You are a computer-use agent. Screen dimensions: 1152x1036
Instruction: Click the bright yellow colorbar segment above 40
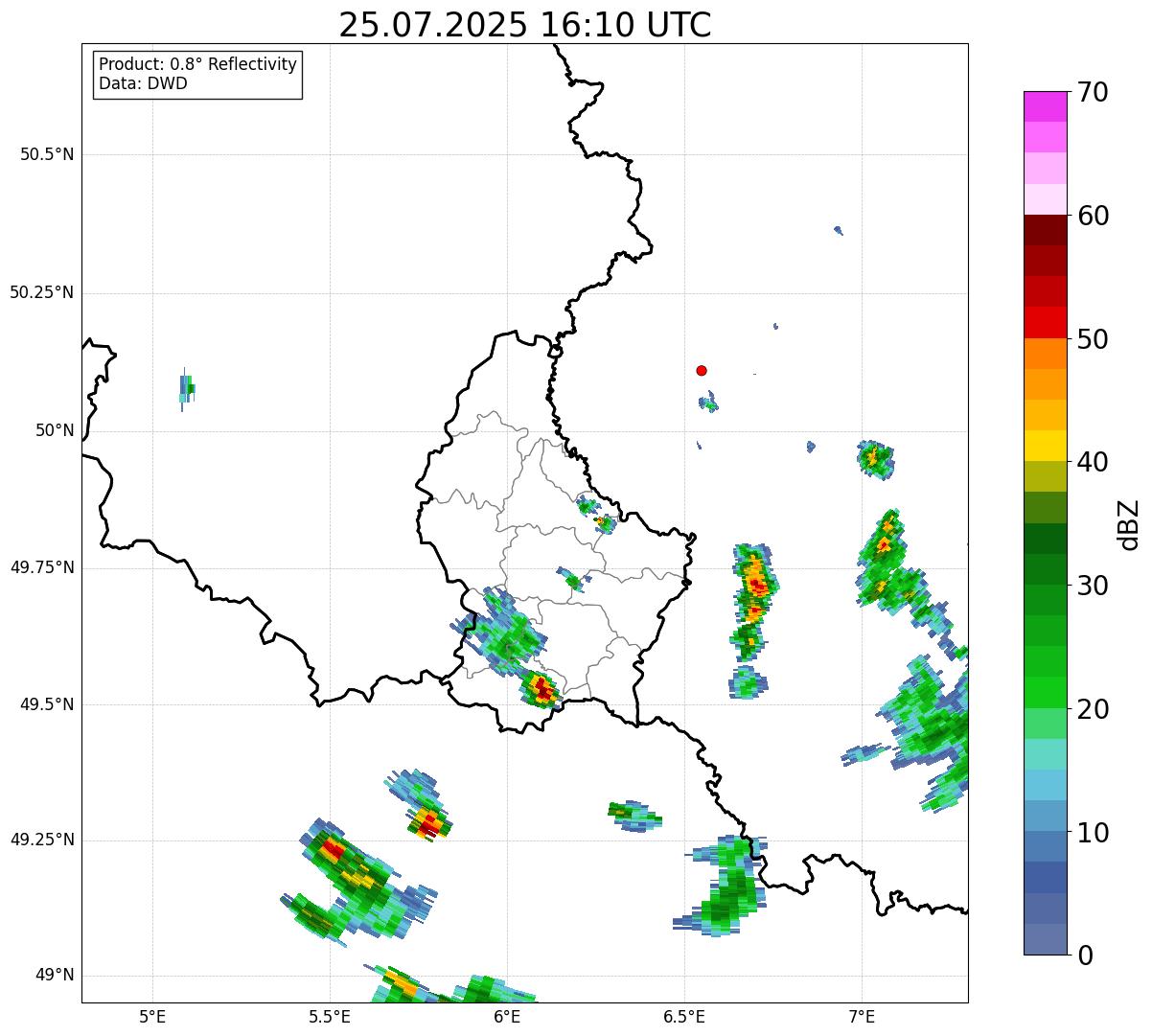pos(1046,446)
